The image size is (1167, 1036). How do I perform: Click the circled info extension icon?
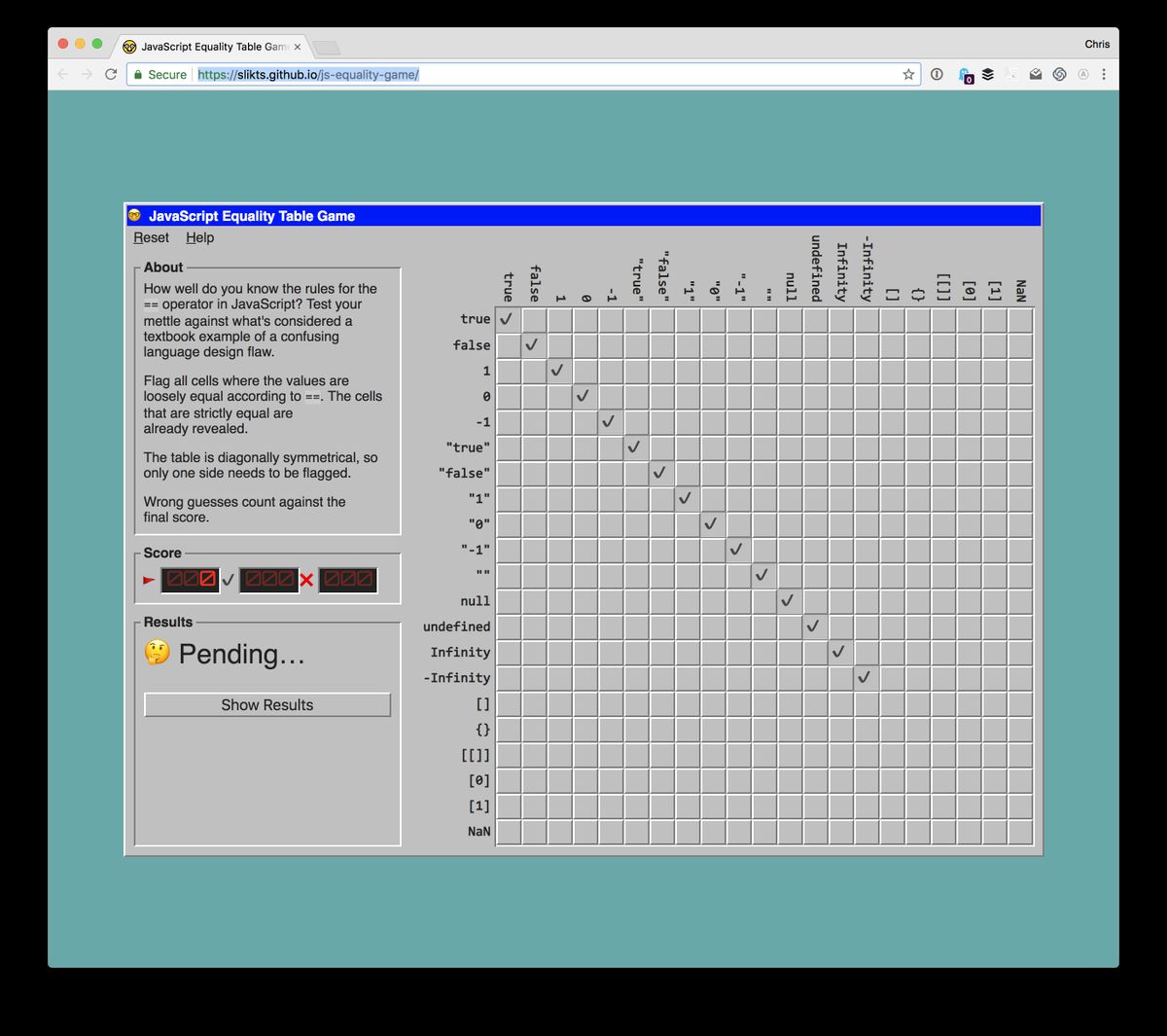tap(937, 75)
